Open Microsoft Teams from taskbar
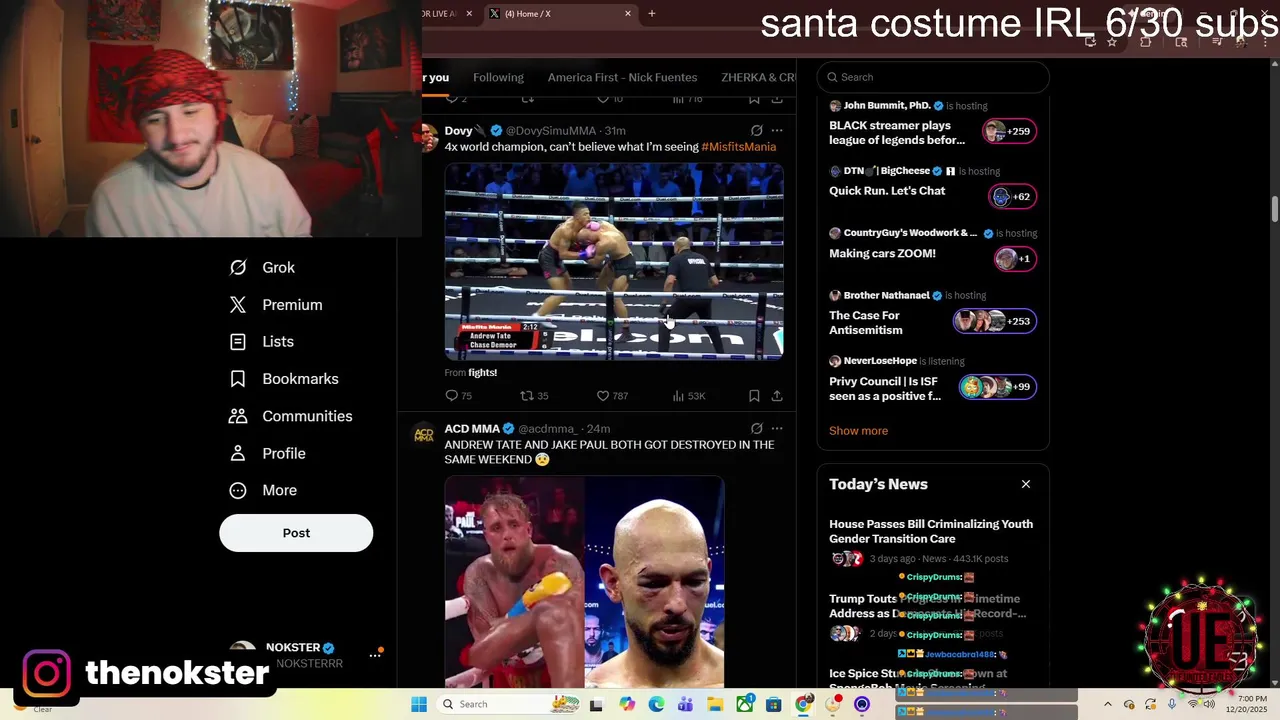 [685, 705]
